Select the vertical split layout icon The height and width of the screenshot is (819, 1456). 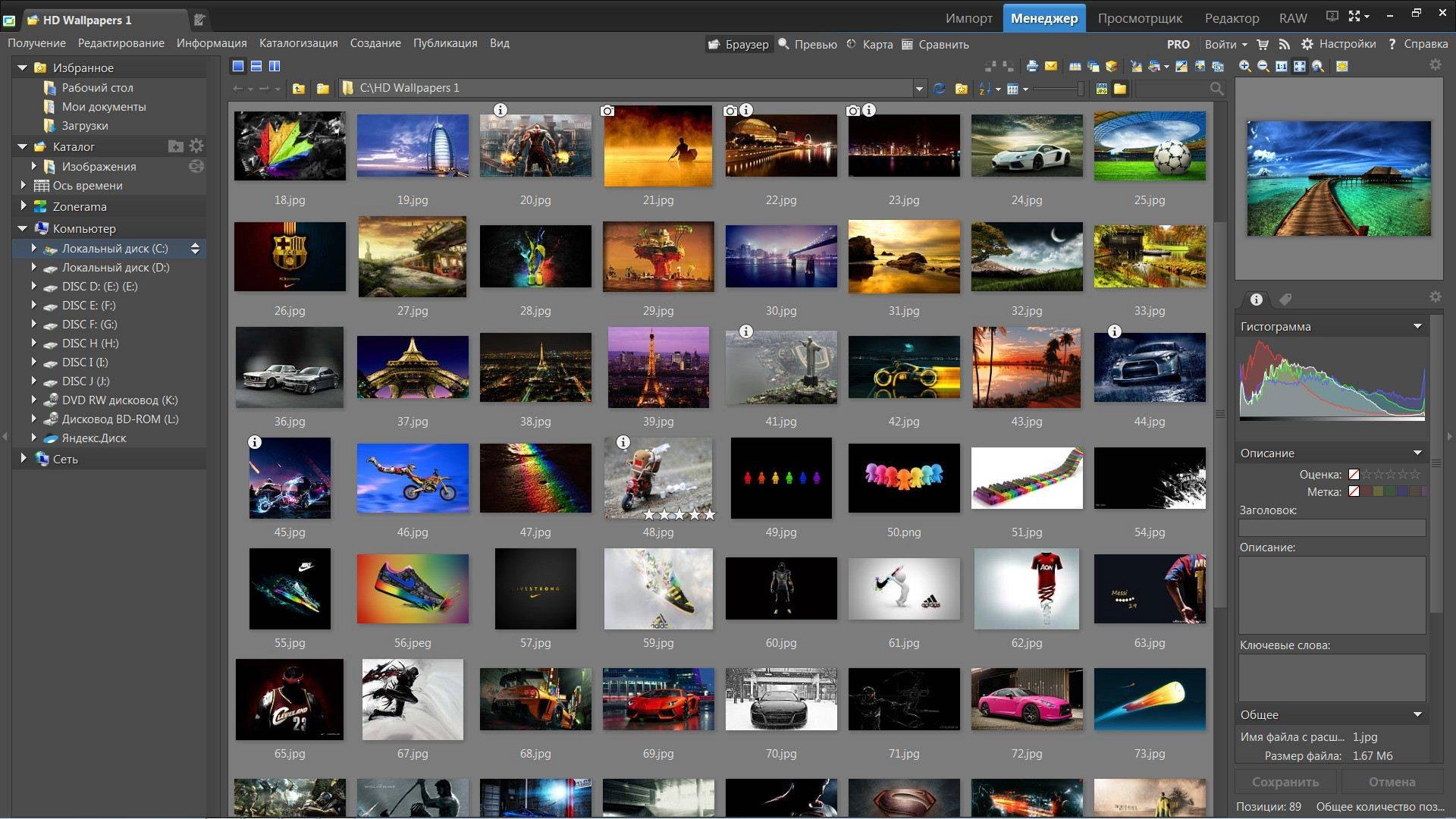(275, 67)
